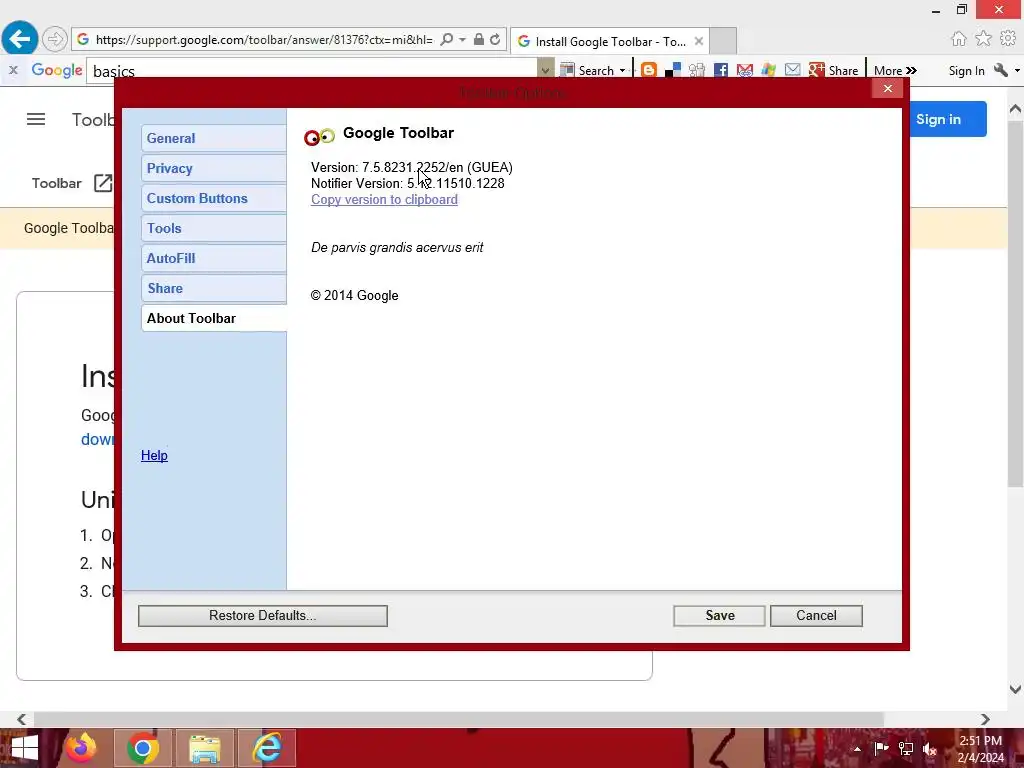Launch Firefox from the taskbar
Viewport: 1024px width, 768px height.
point(81,748)
